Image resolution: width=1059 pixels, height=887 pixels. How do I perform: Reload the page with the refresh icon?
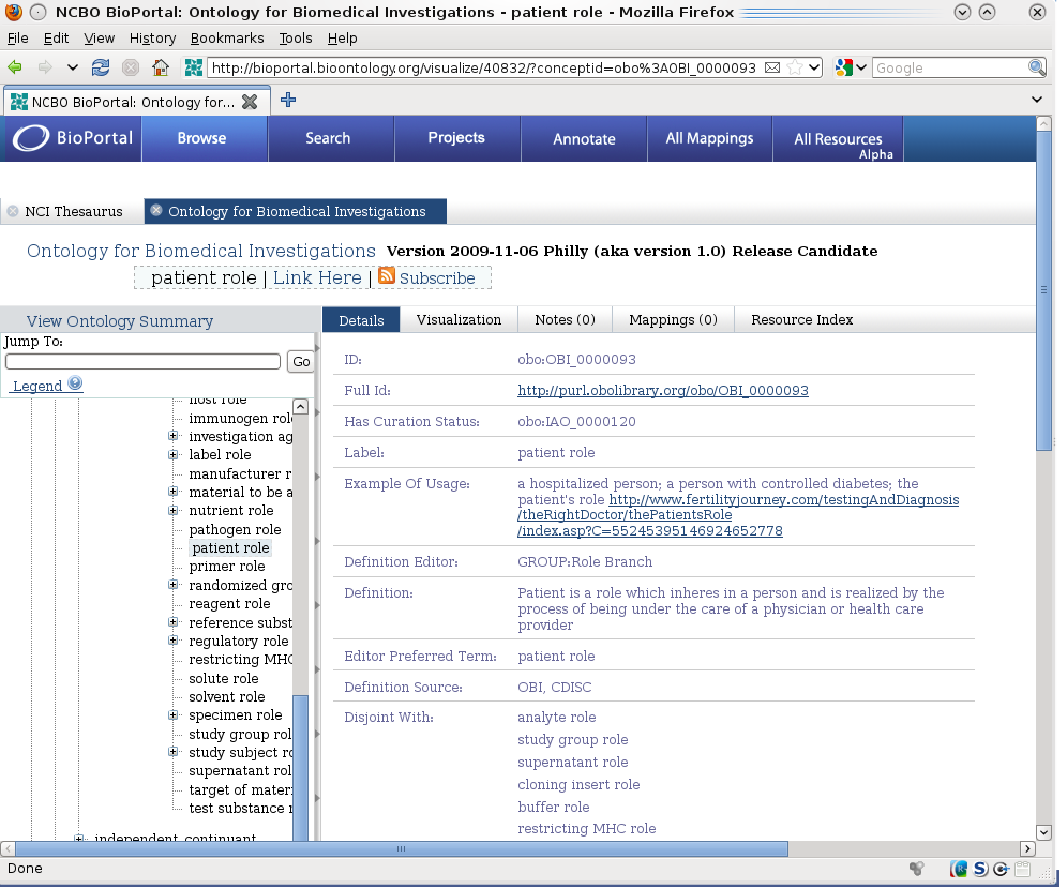(100, 68)
